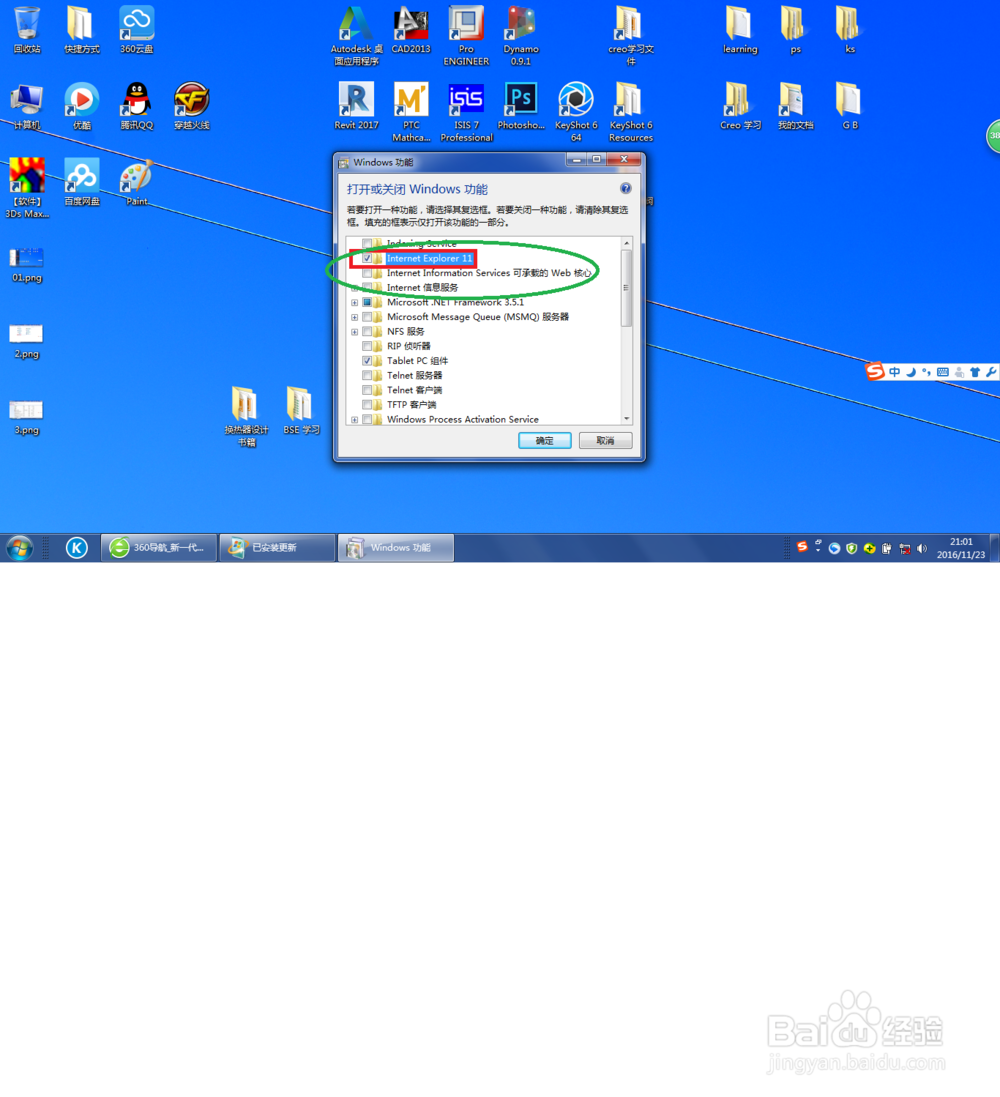Uncheck the Internet Explorer 11 checkbox

pos(367,258)
